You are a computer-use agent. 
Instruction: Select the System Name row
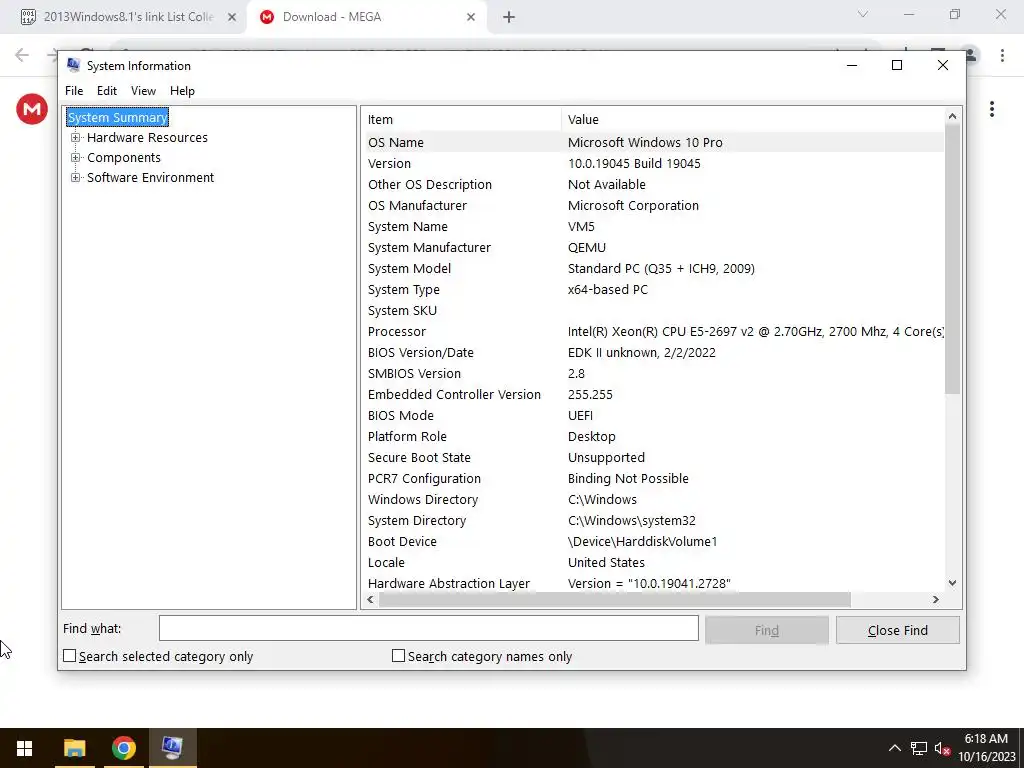coord(654,227)
